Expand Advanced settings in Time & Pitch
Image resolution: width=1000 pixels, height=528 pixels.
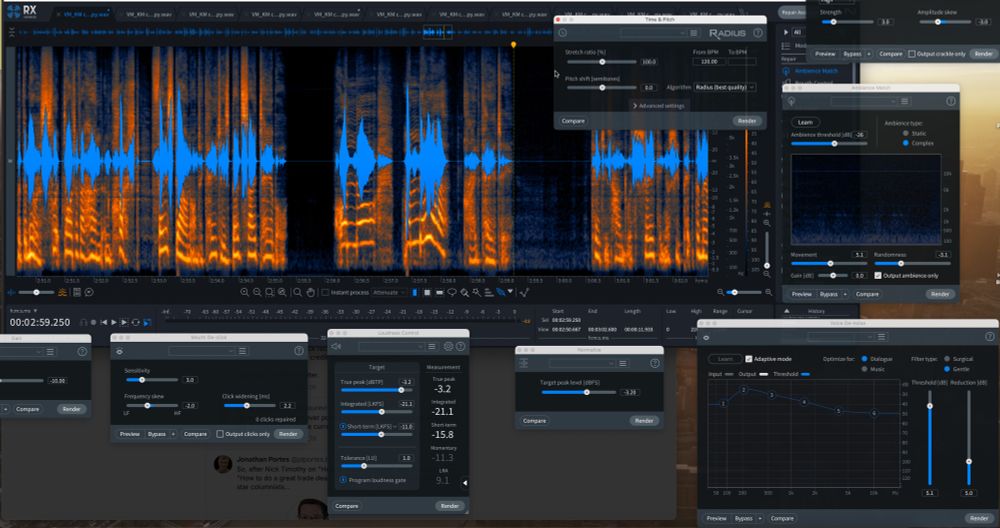[x=659, y=106]
